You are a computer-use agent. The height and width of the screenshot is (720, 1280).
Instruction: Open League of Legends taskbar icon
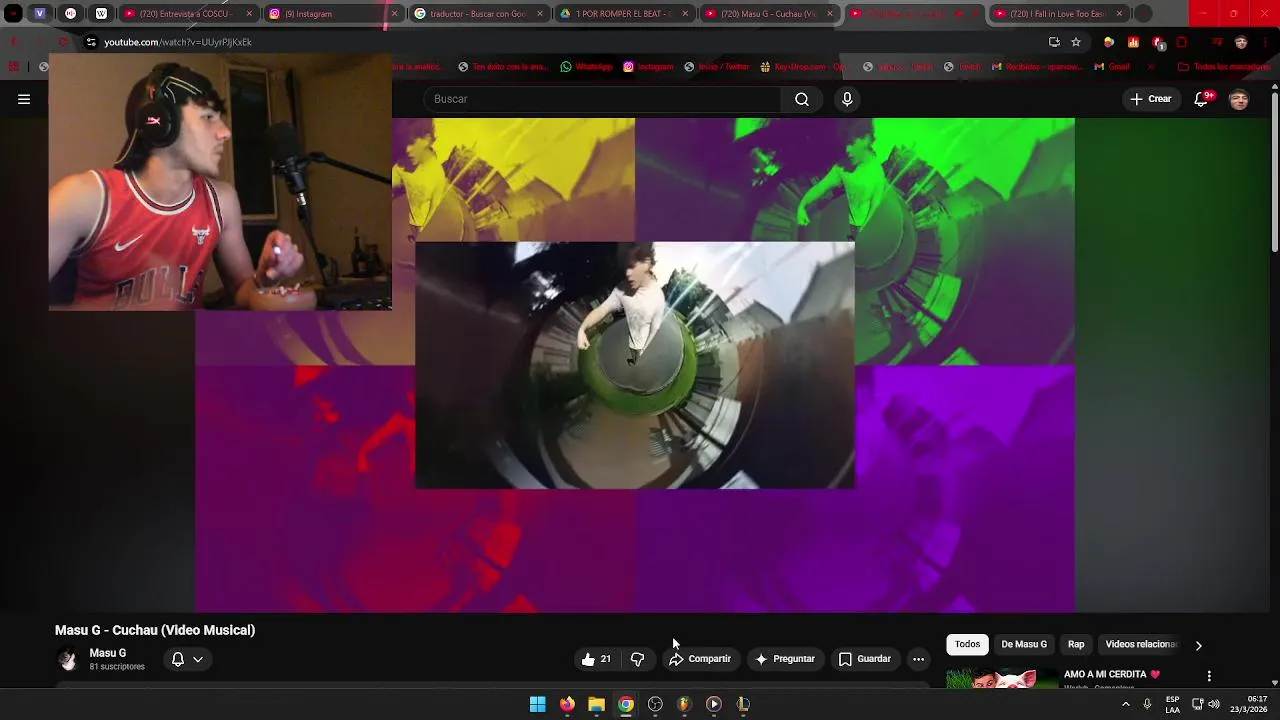[x=743, y=704]
